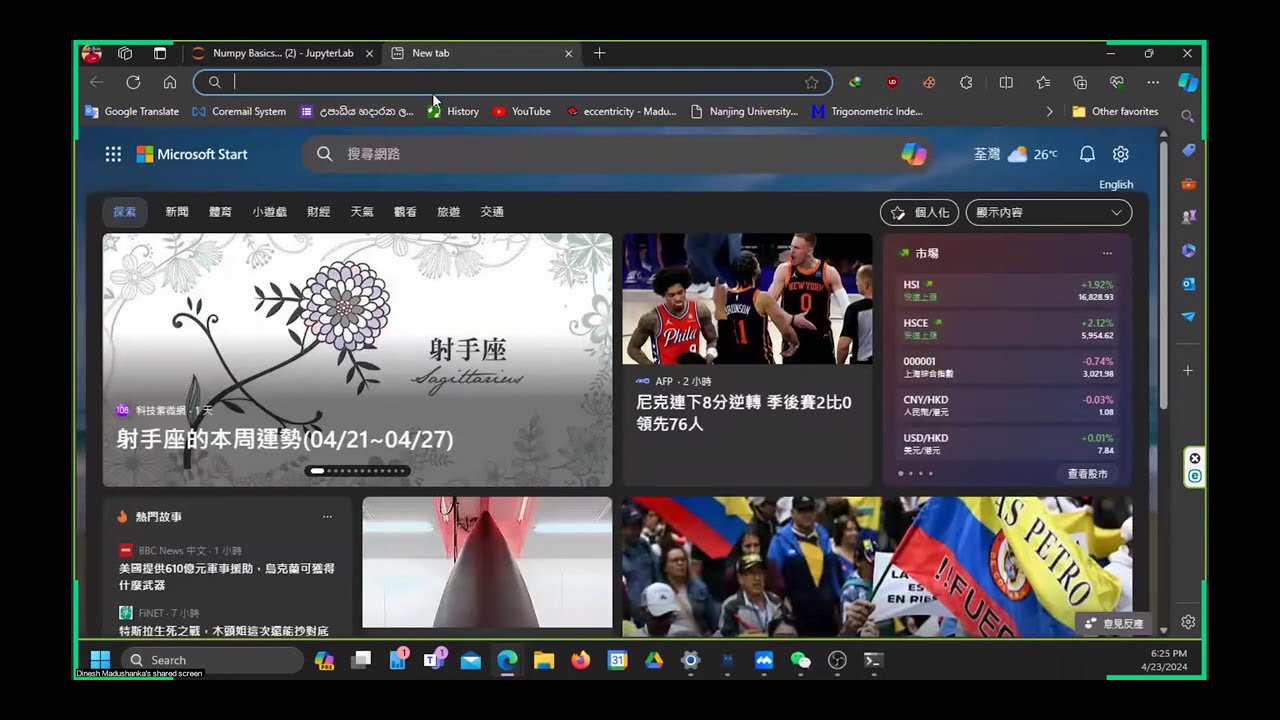Select the 財經 feed tab

[x=318, y=212]
